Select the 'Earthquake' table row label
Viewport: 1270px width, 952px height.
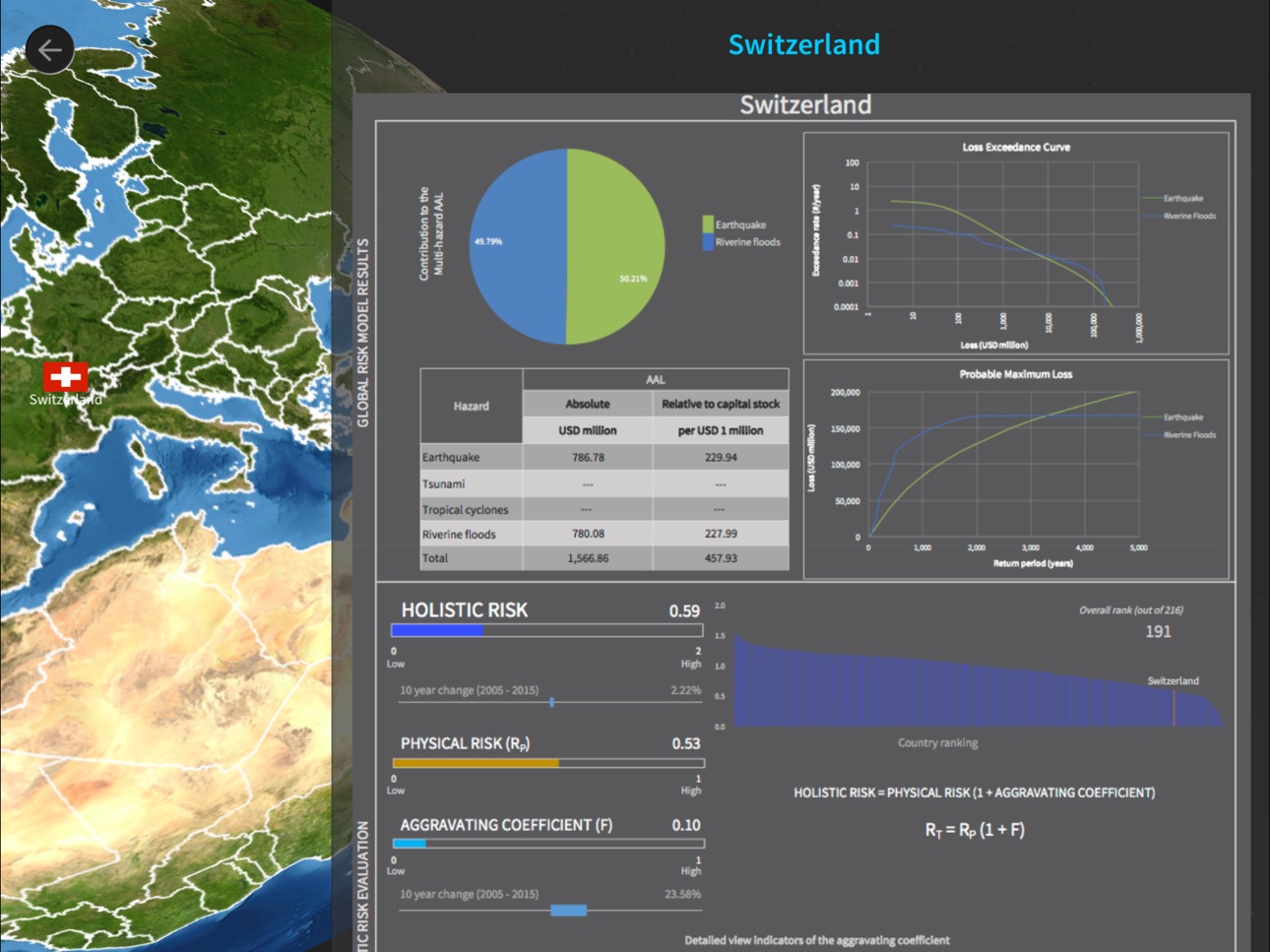coord(451,457)
